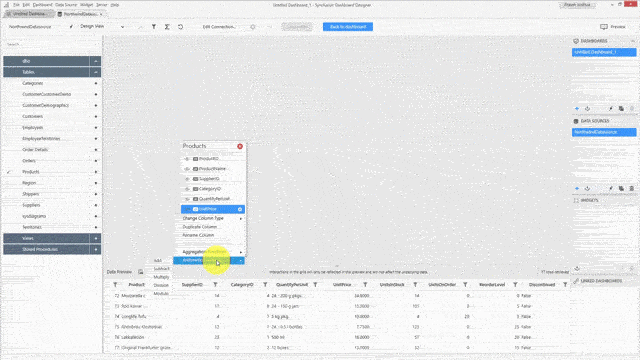This screenshot has width=640, height=360.
Task: Click the refresh icon in the toolbar
Action: tap(180, 27)
